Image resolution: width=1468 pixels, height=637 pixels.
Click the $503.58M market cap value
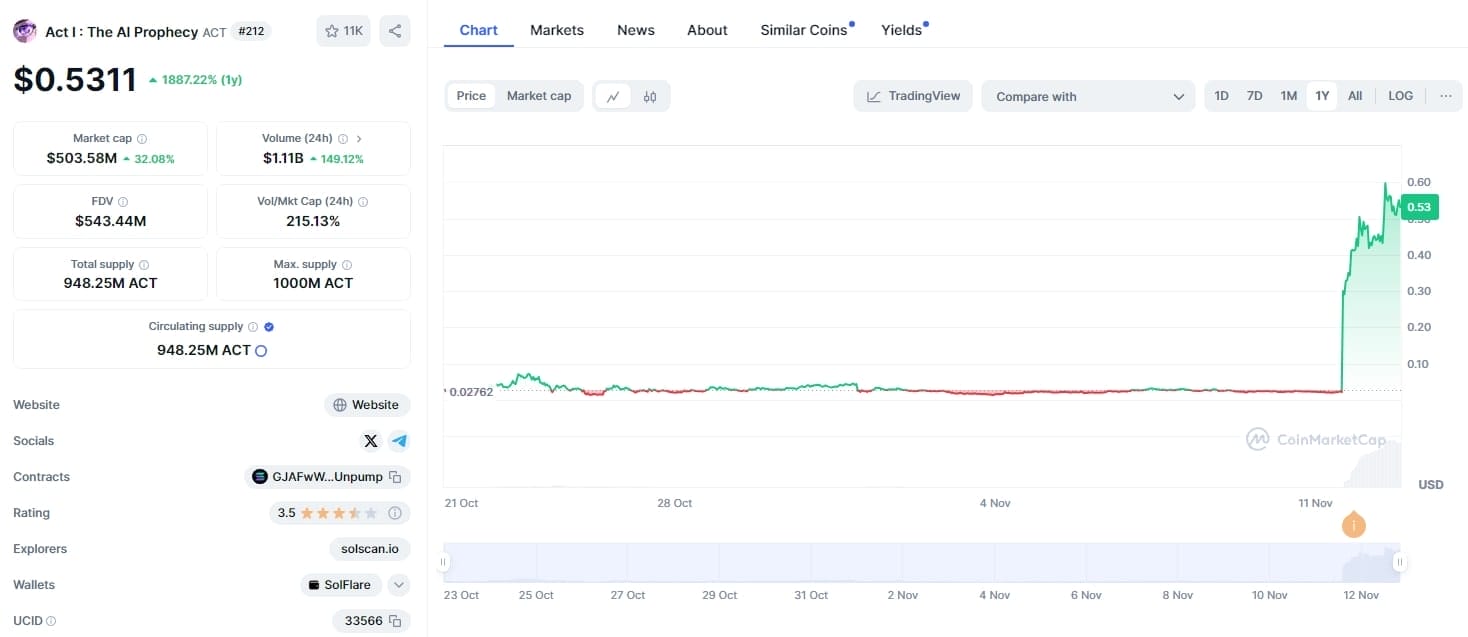point(82,158)
